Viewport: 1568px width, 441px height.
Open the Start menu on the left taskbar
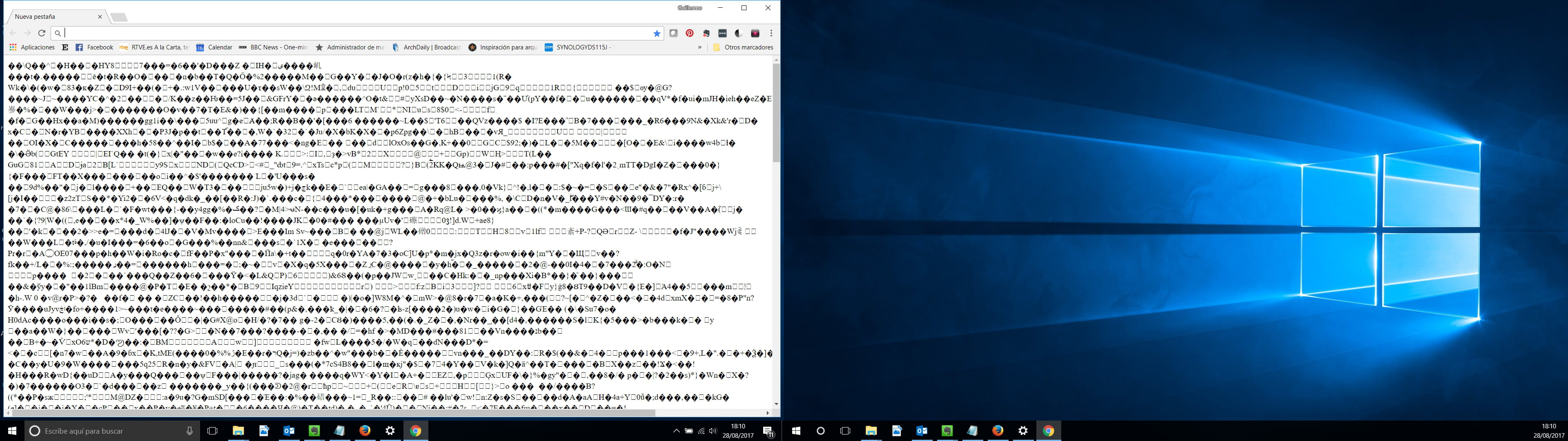(12, 431)
